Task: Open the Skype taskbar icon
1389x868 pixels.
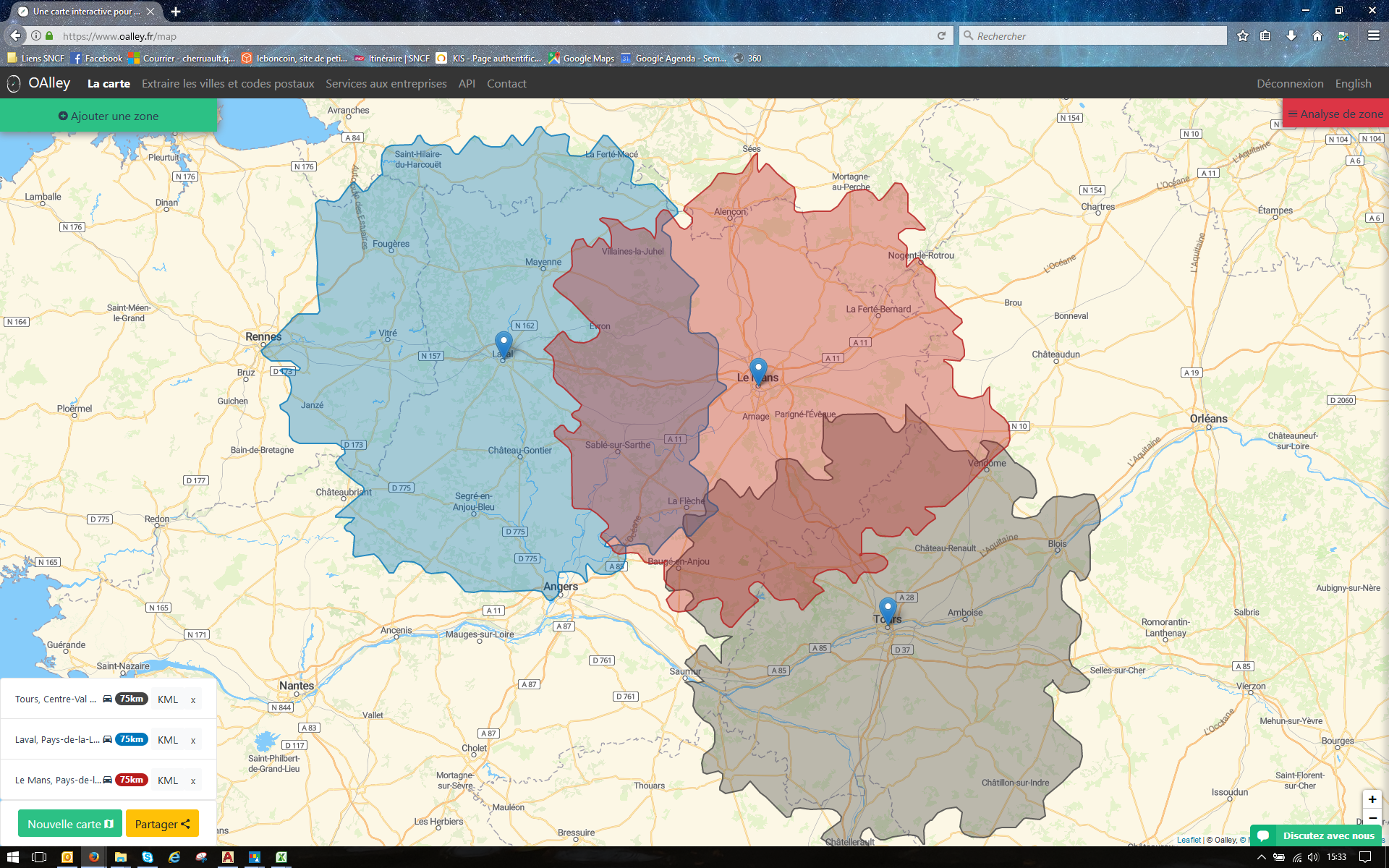Action: [x=148, y=857]
